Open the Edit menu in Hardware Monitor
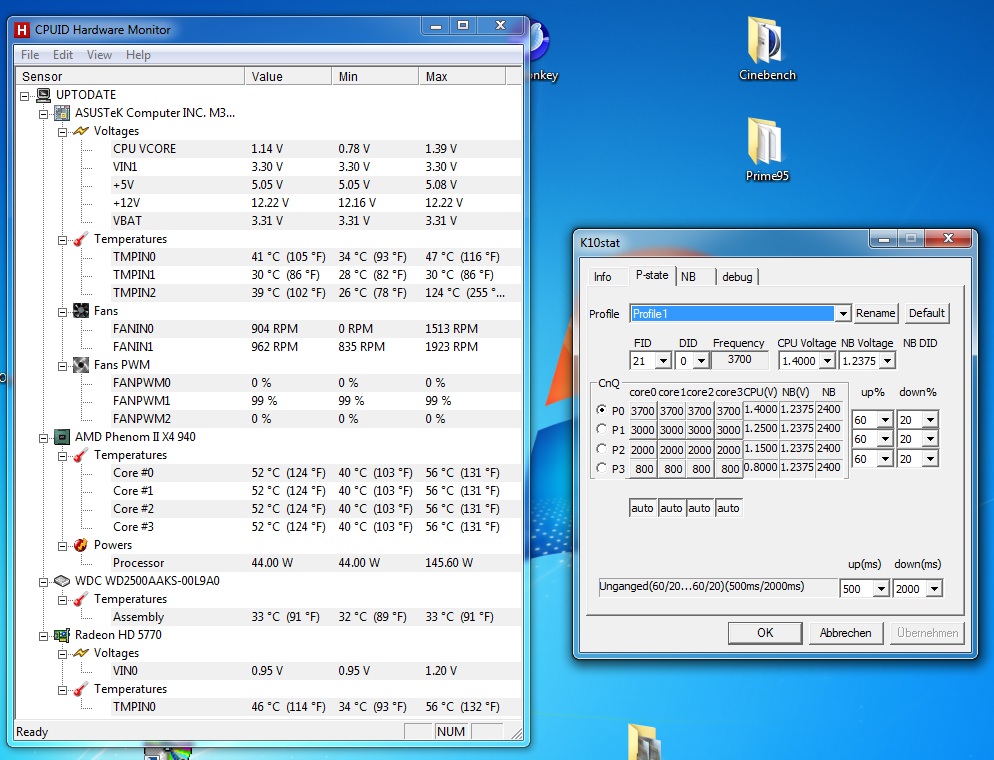Viewport: 994px width, 760px height. 63,55
